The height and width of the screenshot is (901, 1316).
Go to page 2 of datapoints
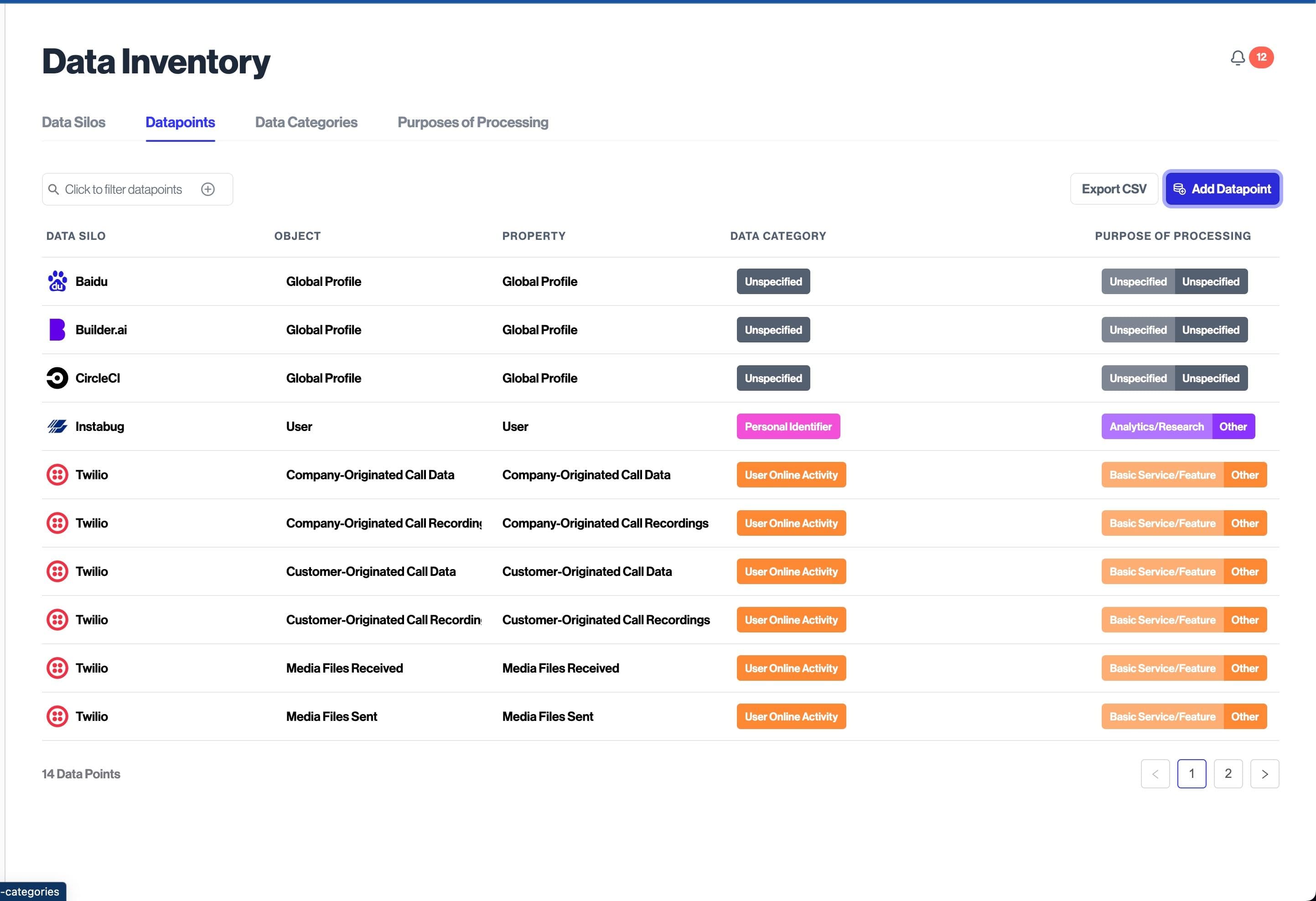click(x=1228, y=774)
